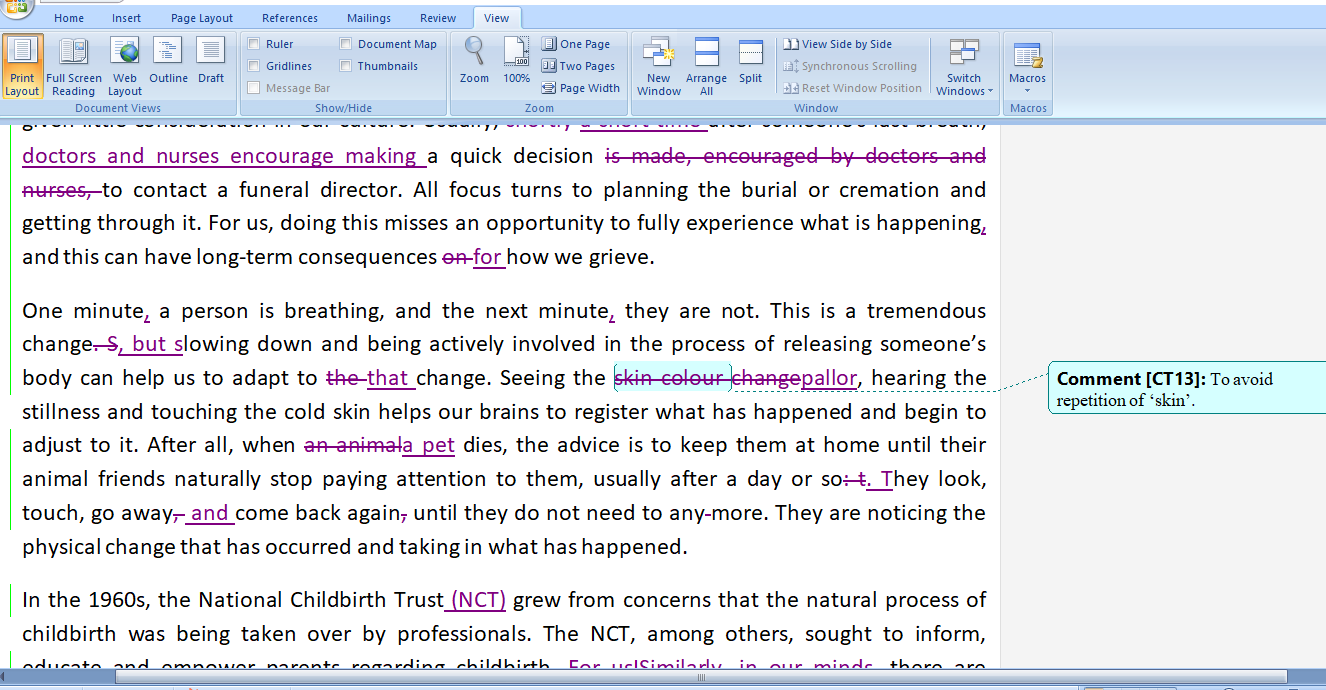Click the 'Show/Hide' group label
Viewport: 1326px width, 690px height.
point(343,108)
